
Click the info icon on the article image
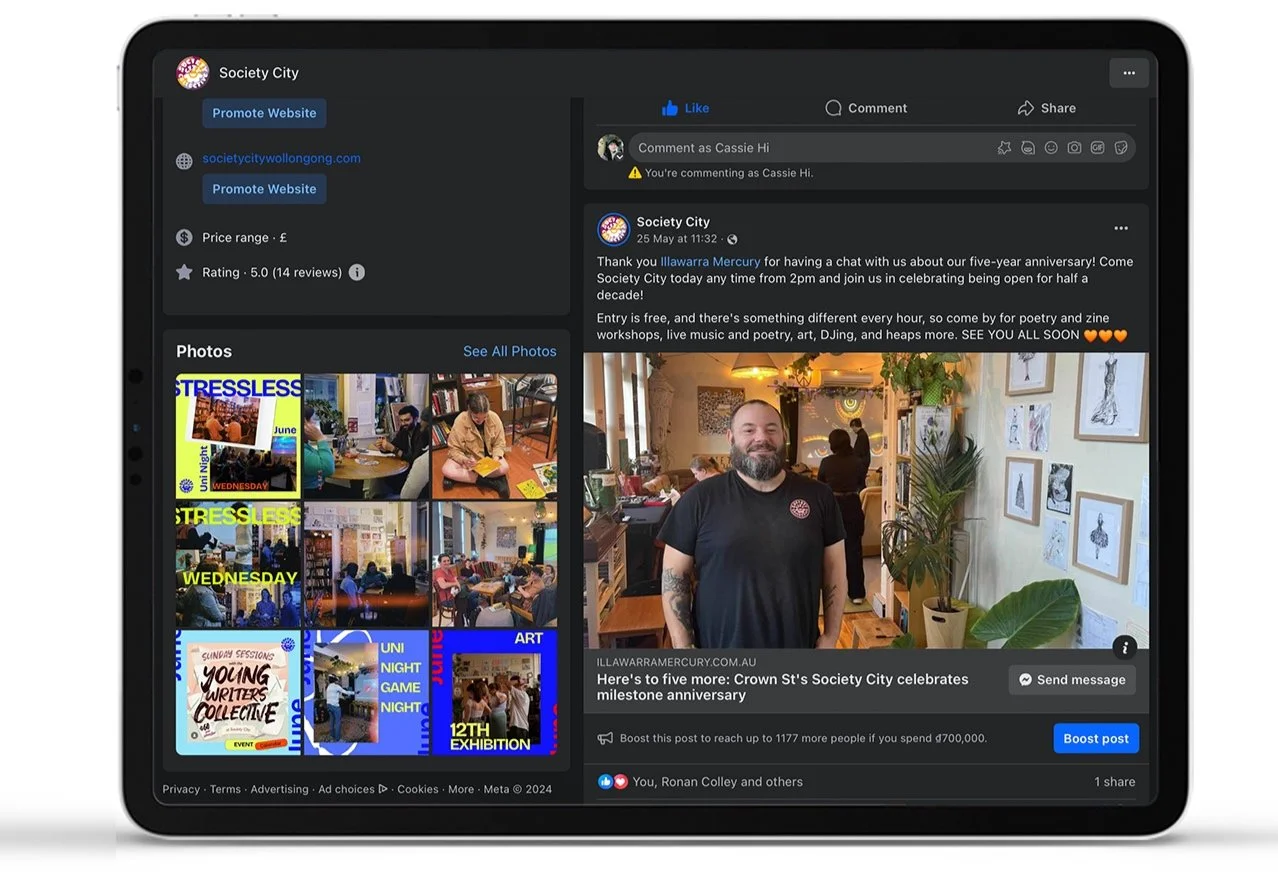(x=1124, y=647)
